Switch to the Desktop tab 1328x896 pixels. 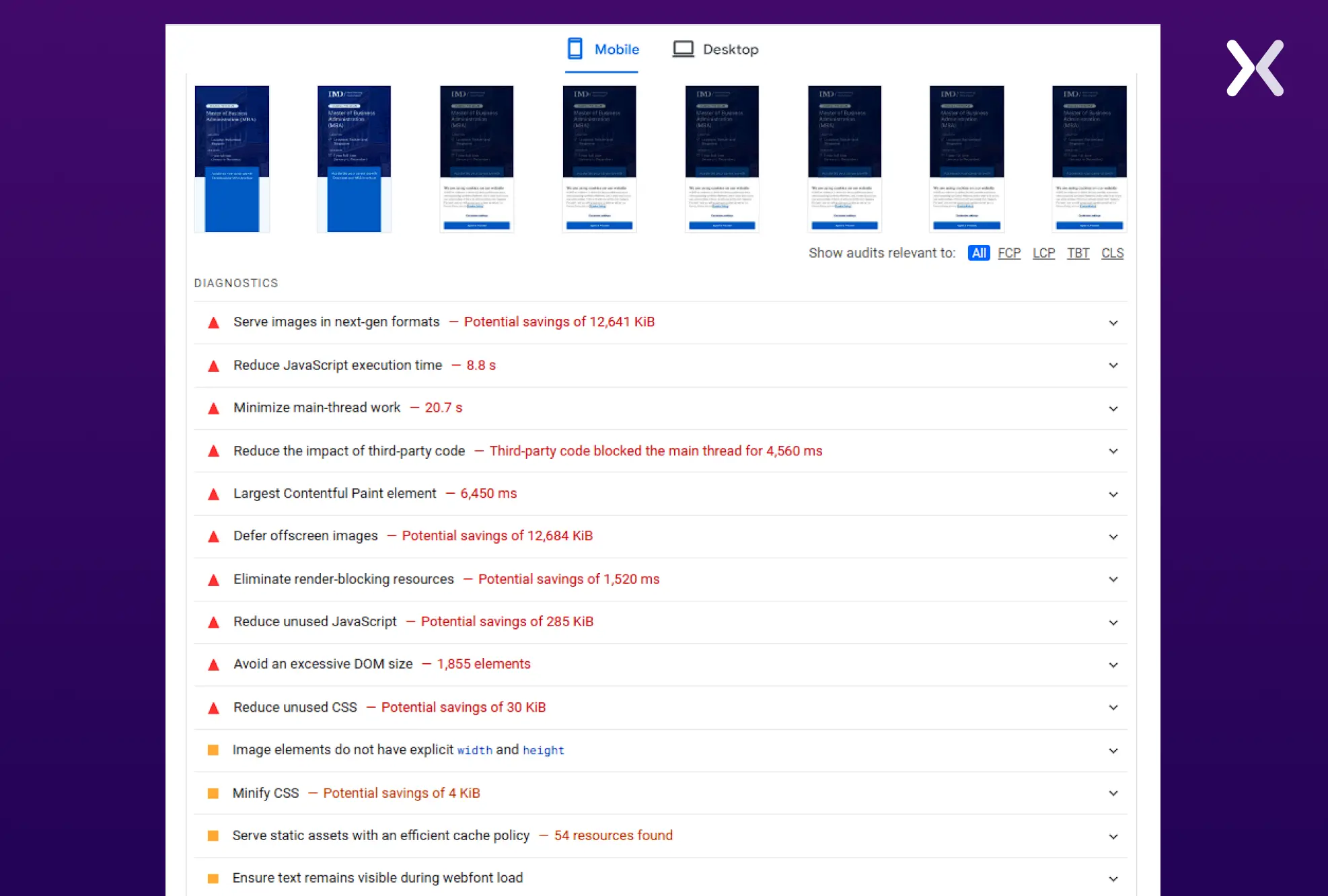coord(729,49)
